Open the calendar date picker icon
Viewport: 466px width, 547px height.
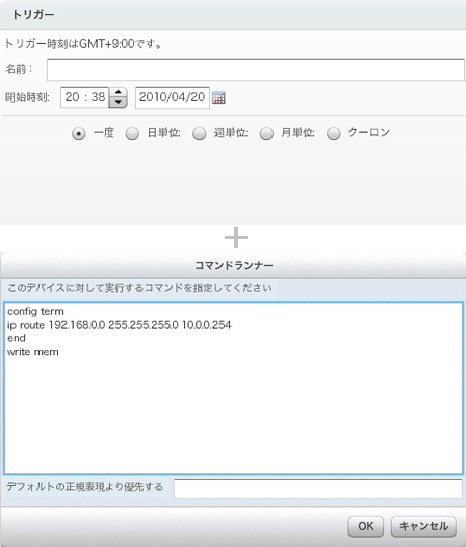[219, 98]
